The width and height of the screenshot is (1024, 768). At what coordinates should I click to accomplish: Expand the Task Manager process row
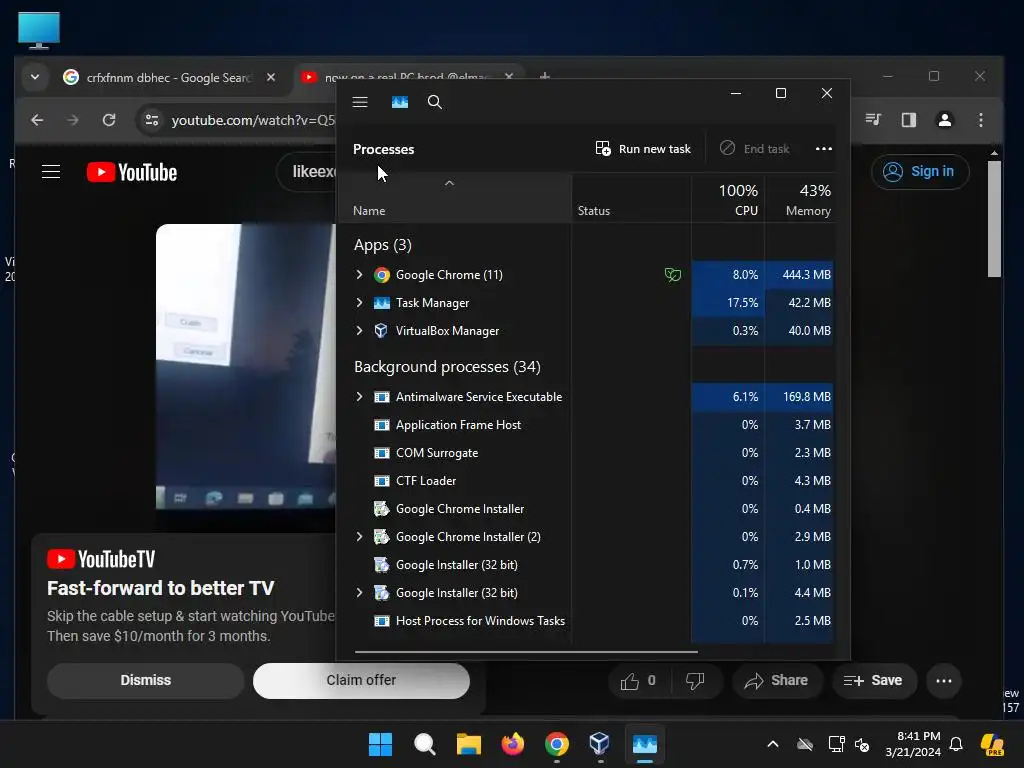(359, 302)
